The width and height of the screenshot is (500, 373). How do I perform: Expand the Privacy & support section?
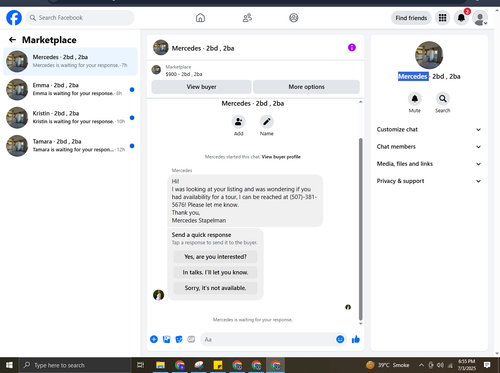click(x=429, y=181)
